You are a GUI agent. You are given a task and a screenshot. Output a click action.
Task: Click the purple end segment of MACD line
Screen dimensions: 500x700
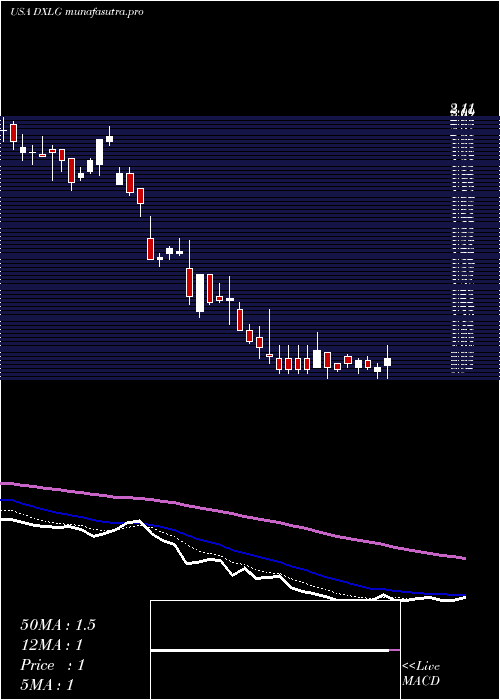point(395,650)
